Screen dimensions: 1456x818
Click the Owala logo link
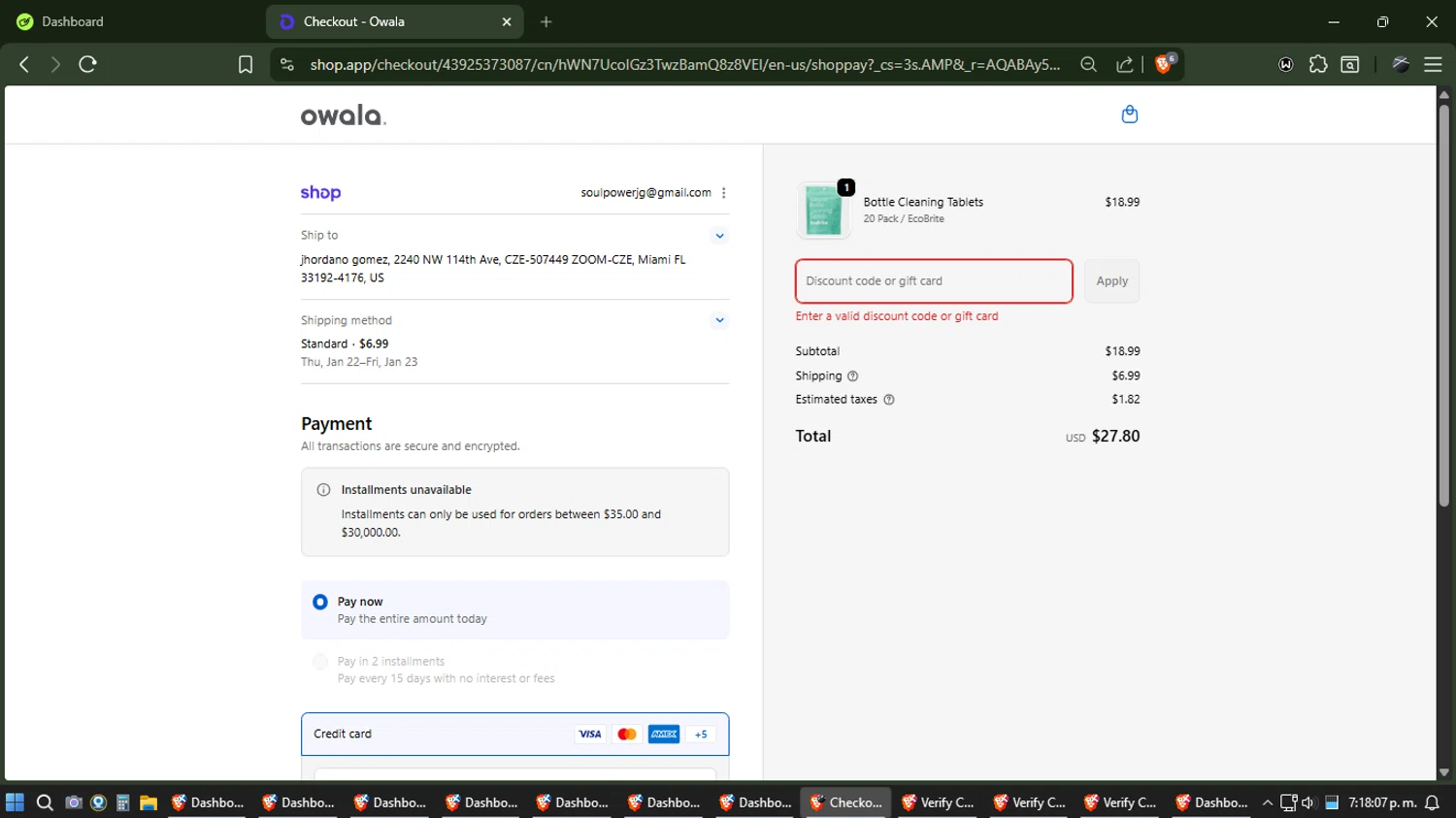coord(344,115)
